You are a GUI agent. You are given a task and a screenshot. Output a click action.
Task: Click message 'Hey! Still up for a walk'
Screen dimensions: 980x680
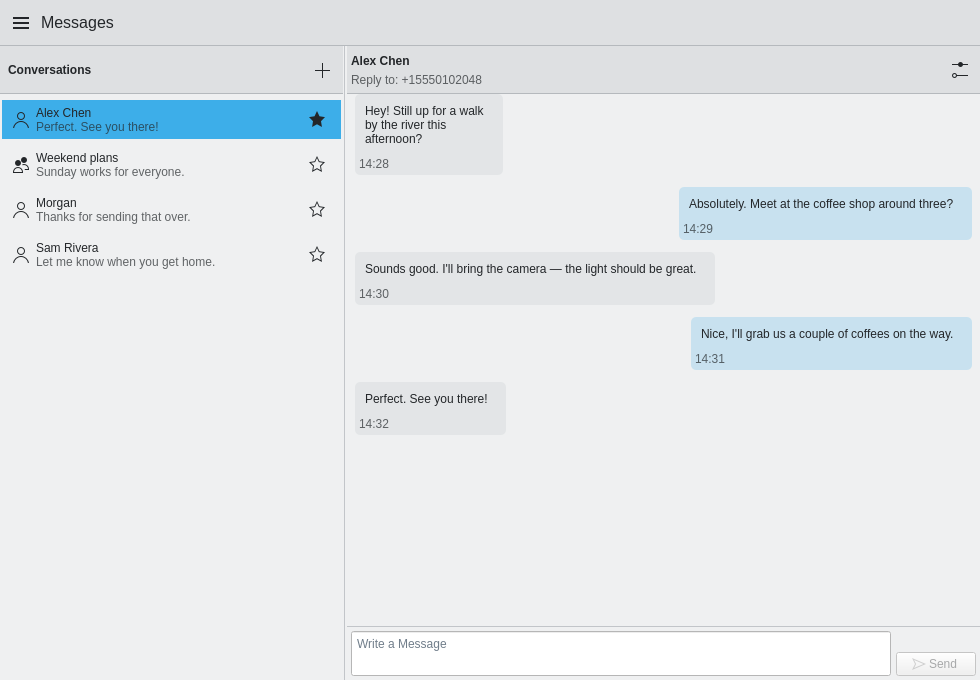[429, 134]
